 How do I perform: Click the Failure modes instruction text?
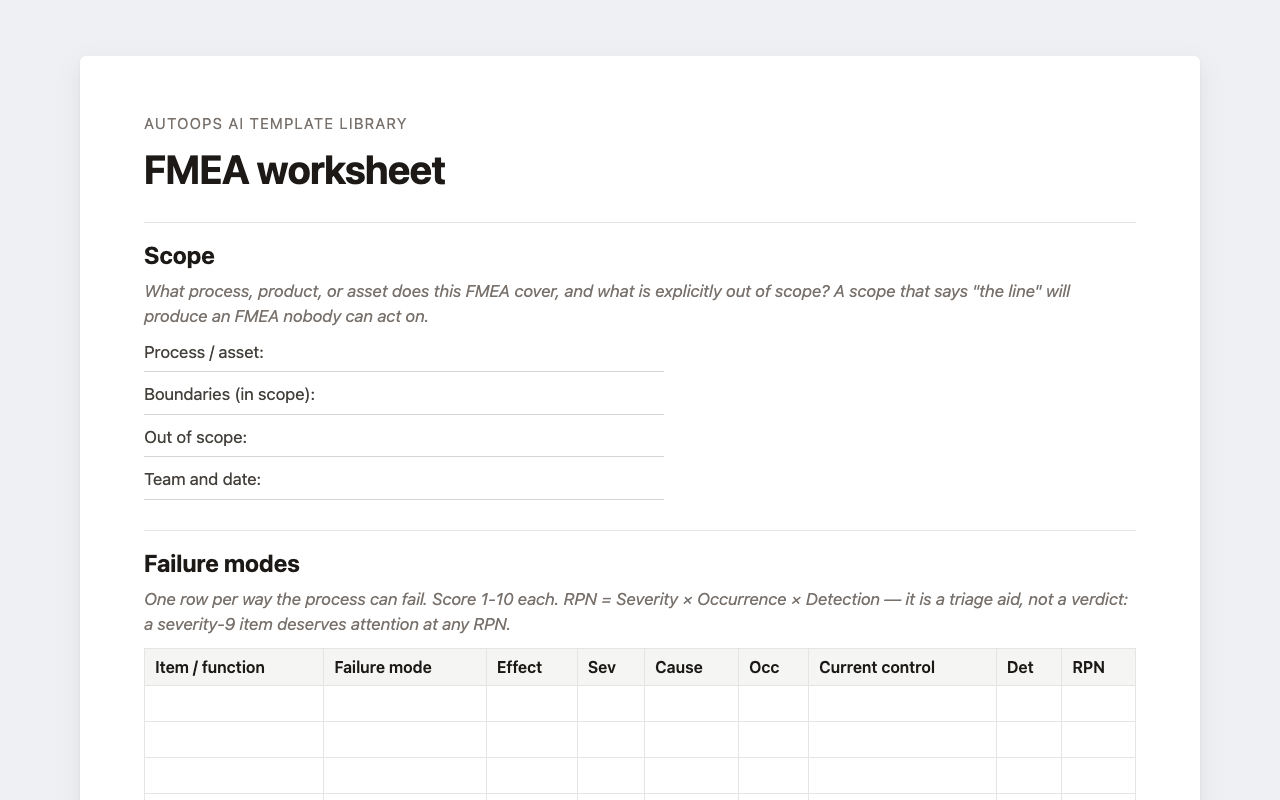(636, 612)
